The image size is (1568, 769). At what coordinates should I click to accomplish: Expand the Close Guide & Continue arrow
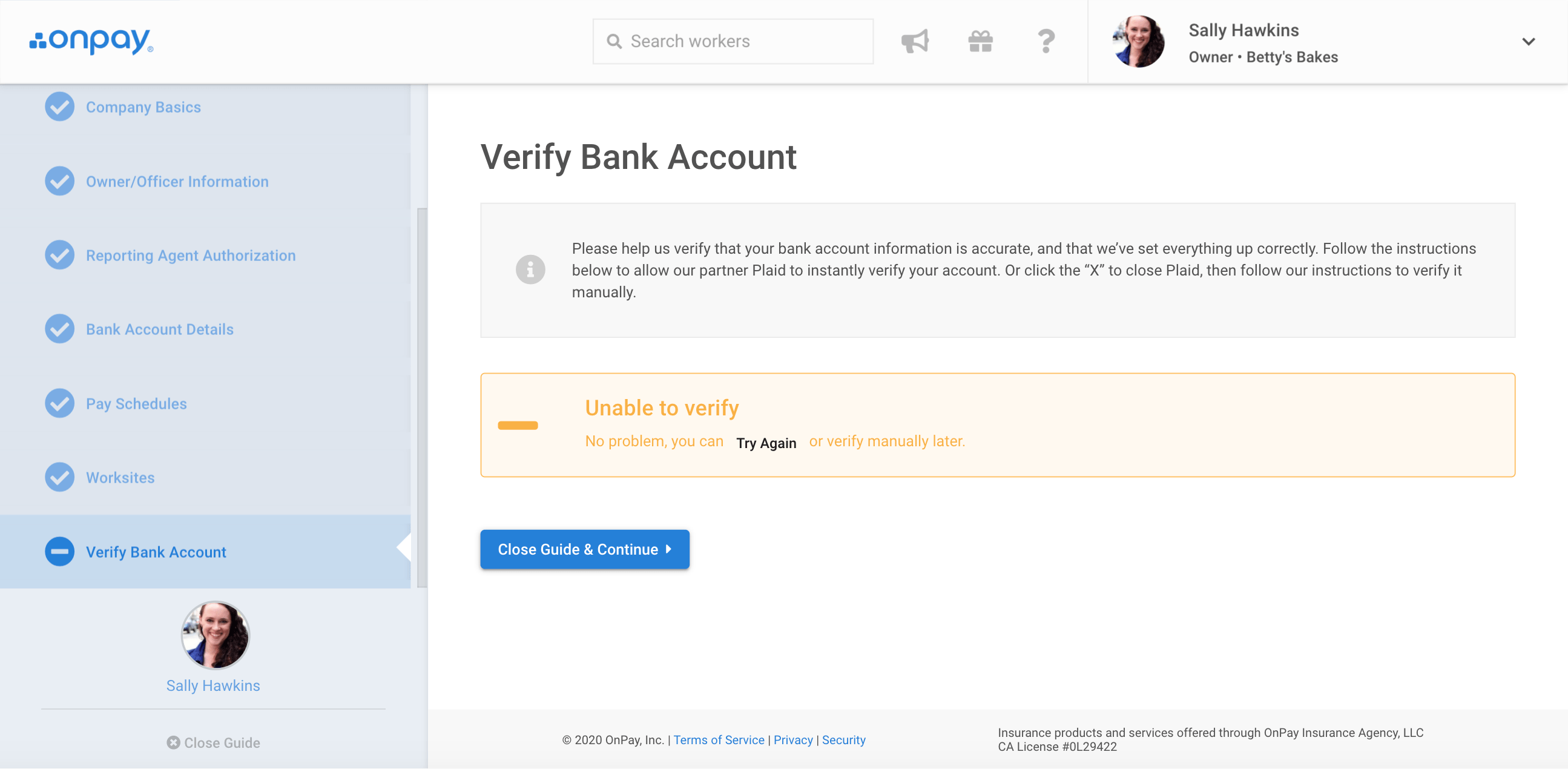(x=668, y=549)
